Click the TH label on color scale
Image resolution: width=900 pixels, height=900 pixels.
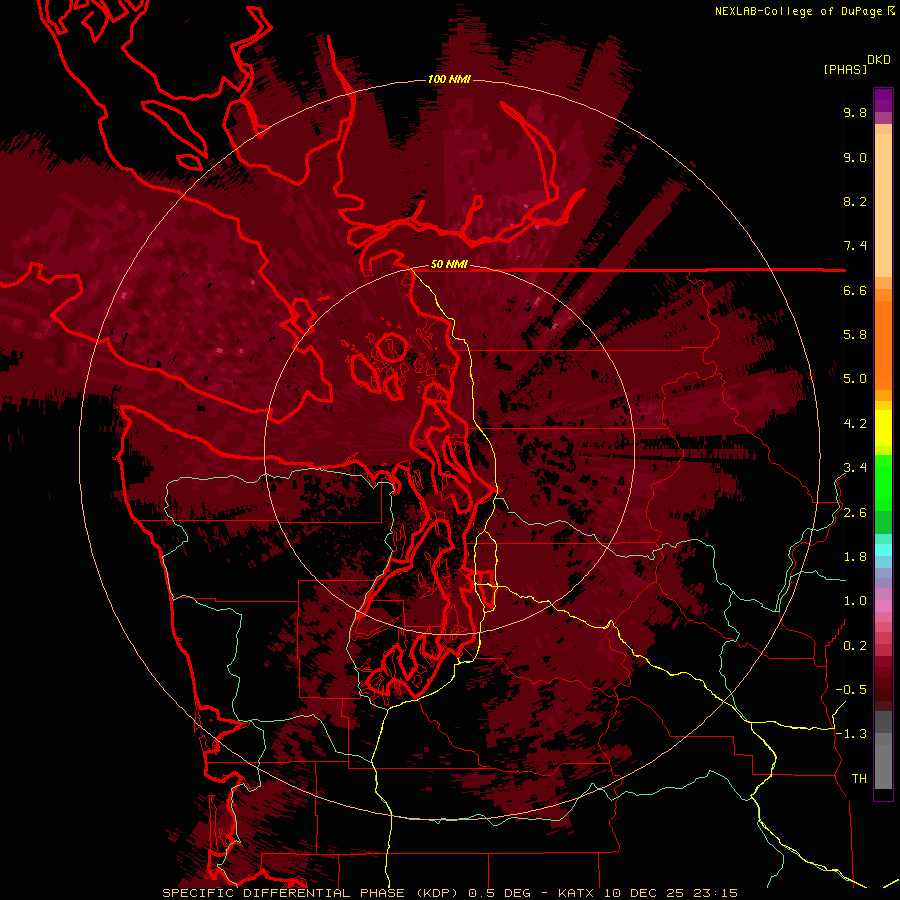859,779
